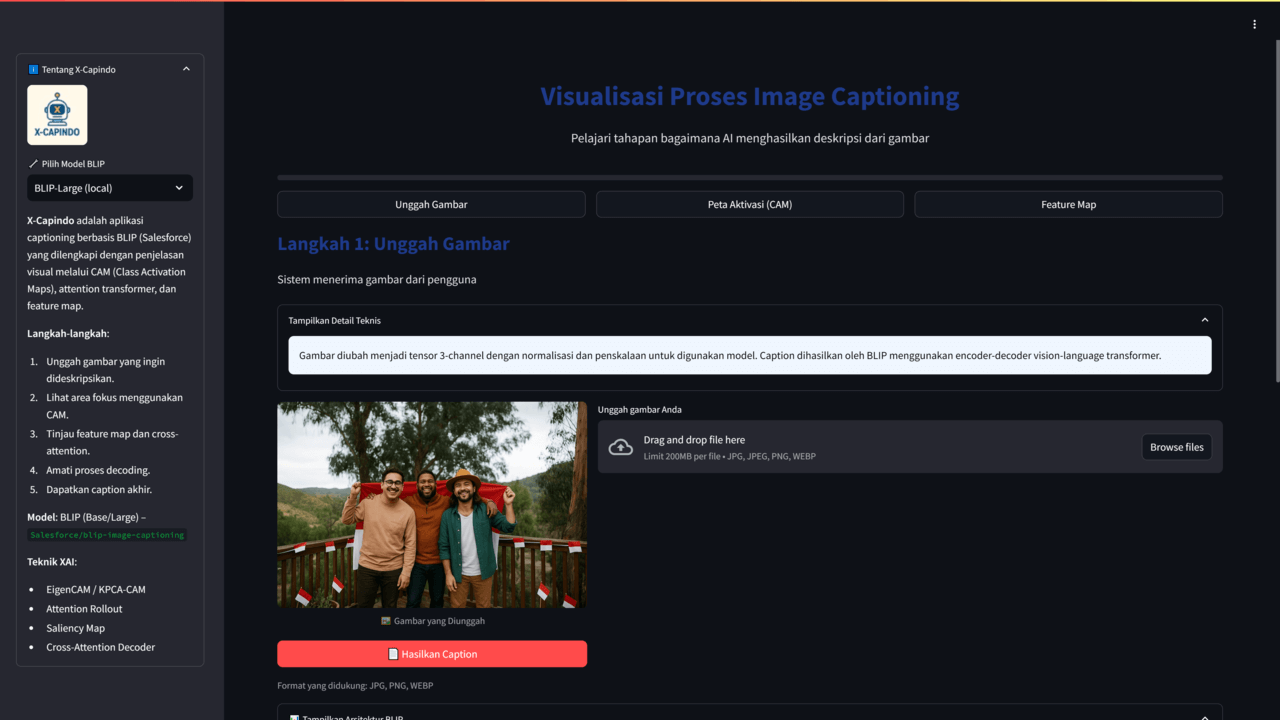Click the step progress bar

click(x=749, y=178)
